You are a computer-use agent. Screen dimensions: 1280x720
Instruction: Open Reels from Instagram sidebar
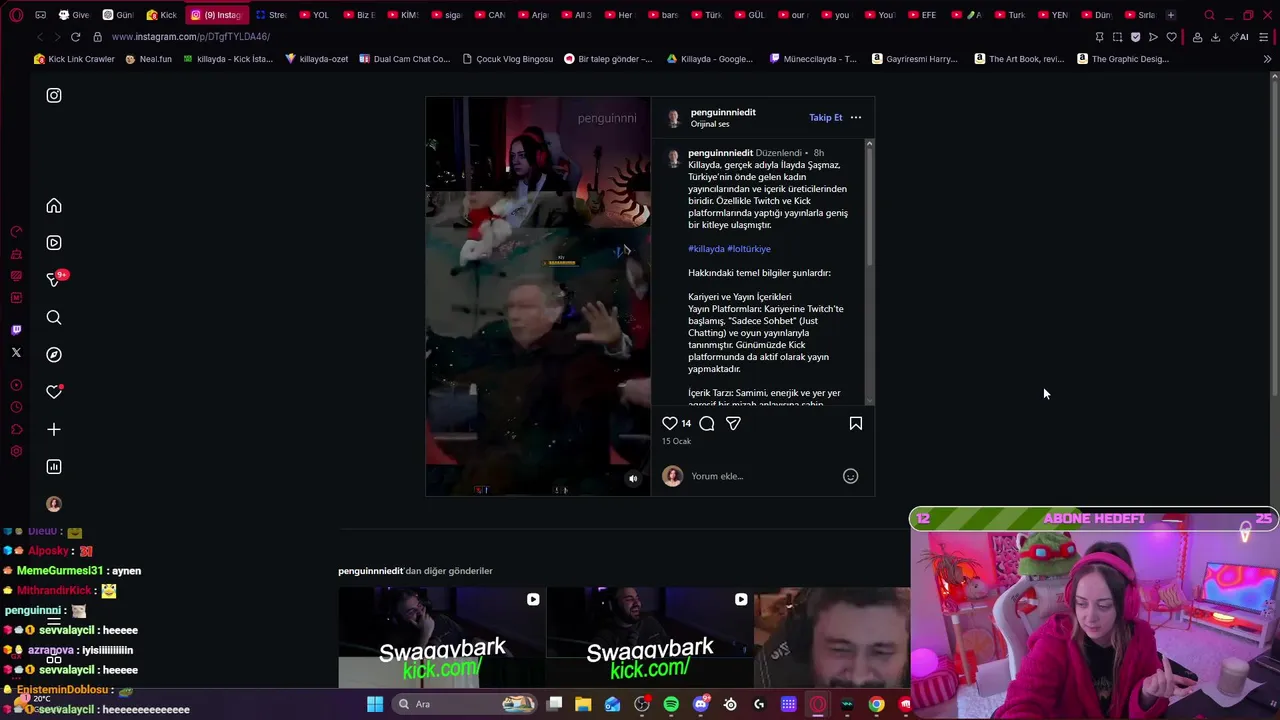(54, 243)
